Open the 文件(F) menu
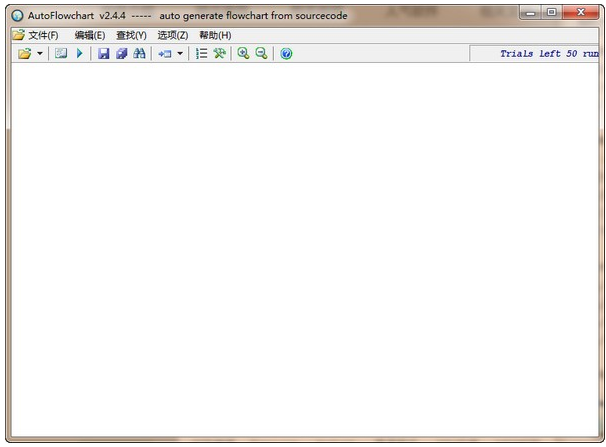Screen dimensions: 606x447 (x=36, y=35)
